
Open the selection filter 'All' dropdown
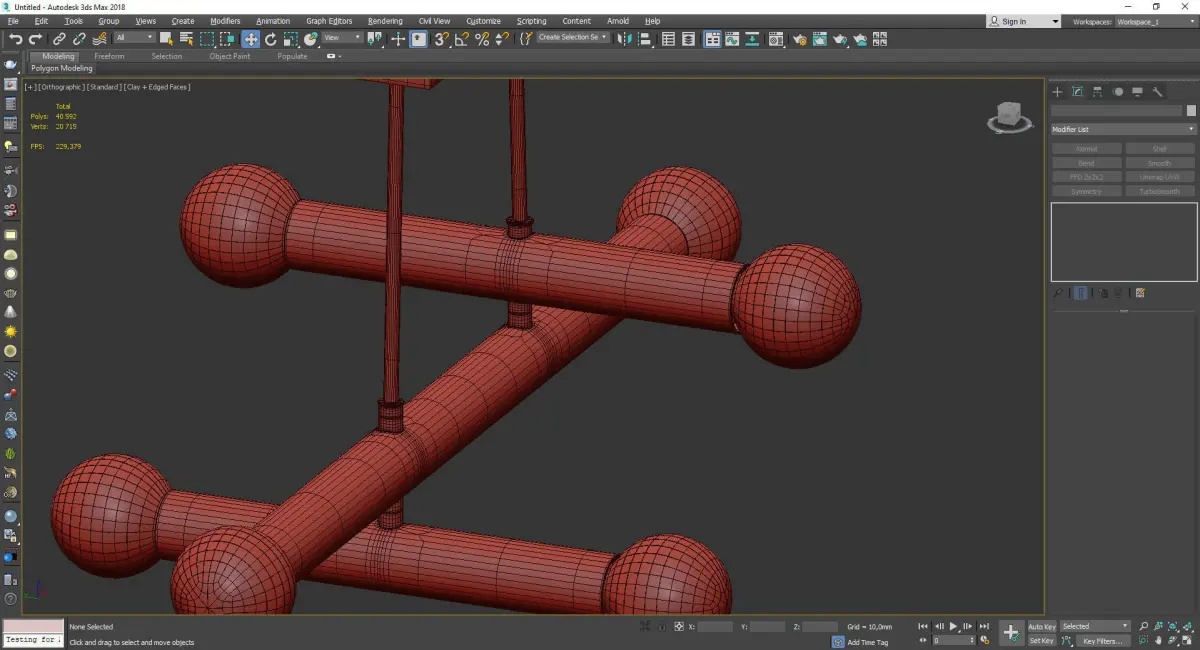tap(134, 38)
